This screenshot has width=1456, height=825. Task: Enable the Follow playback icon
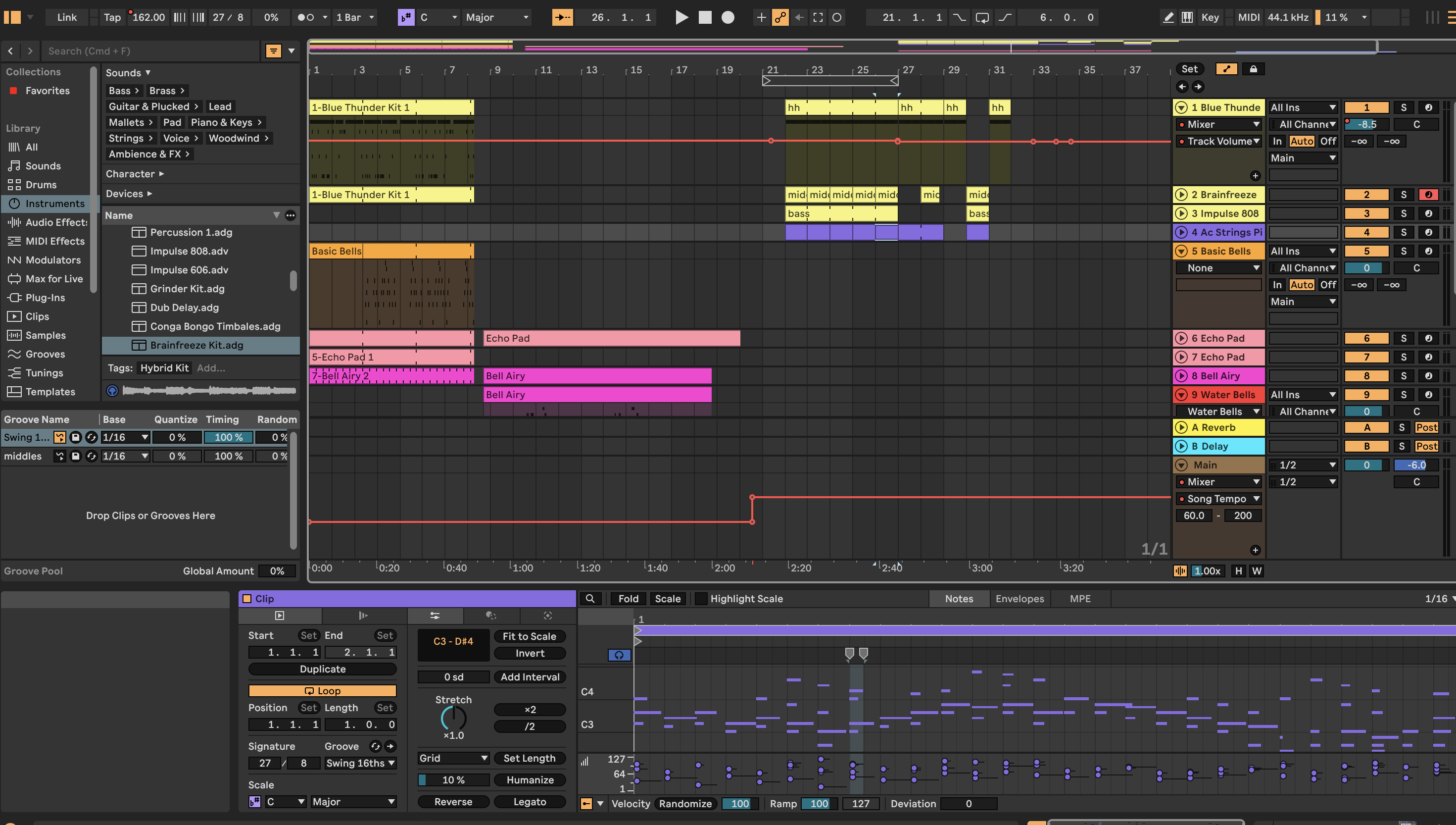[x=562, y=17]
